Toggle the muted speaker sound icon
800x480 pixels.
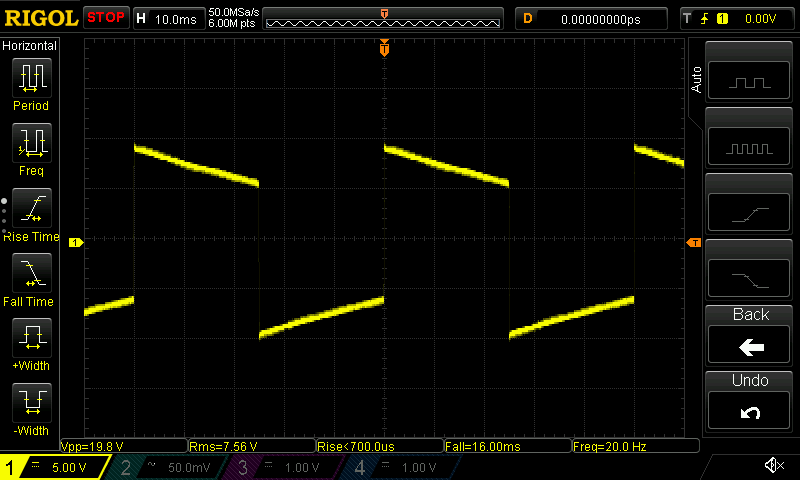coord(774,465)
